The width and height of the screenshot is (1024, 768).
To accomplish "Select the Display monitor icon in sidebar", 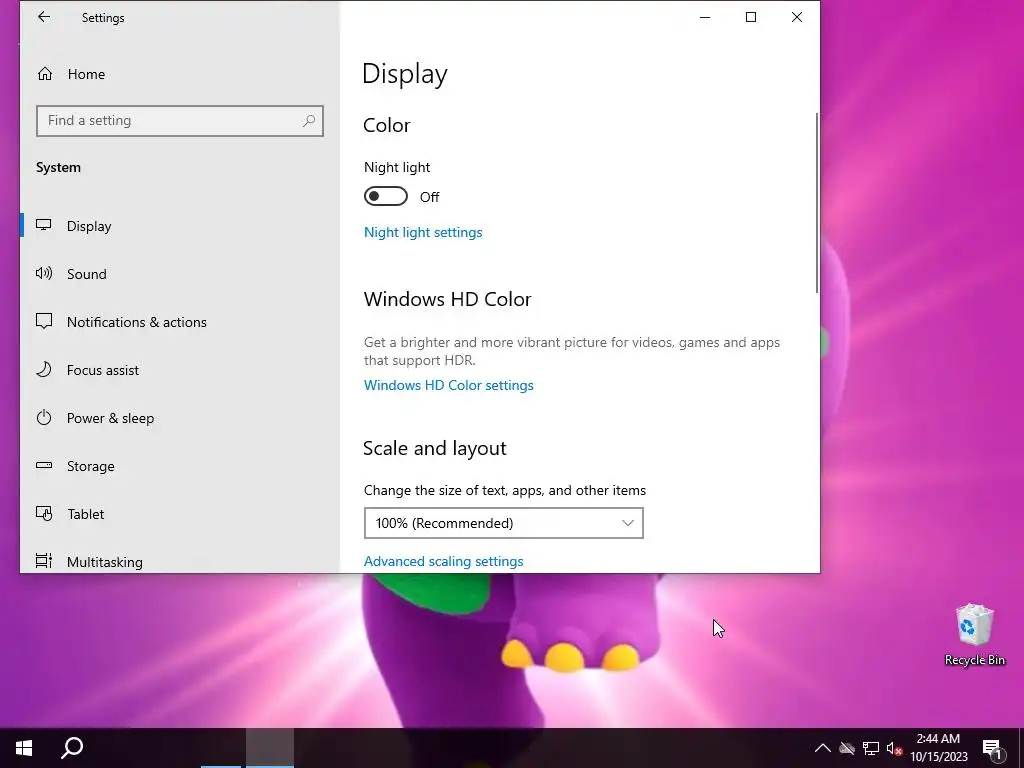I will click(x=44, y=225).
